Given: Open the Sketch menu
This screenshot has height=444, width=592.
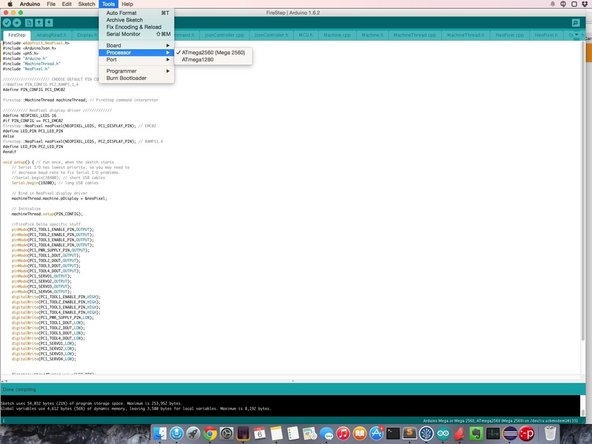Looking at the screenshot, I should (86, 4).
